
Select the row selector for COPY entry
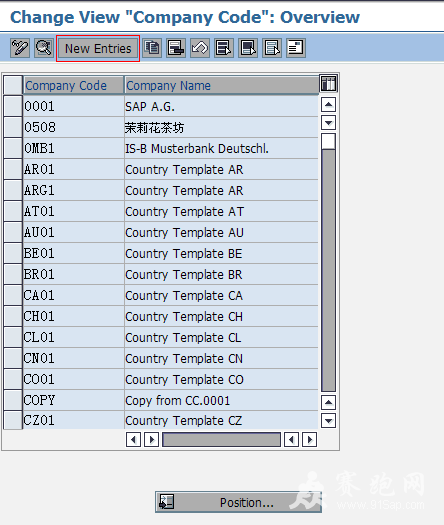13,400
